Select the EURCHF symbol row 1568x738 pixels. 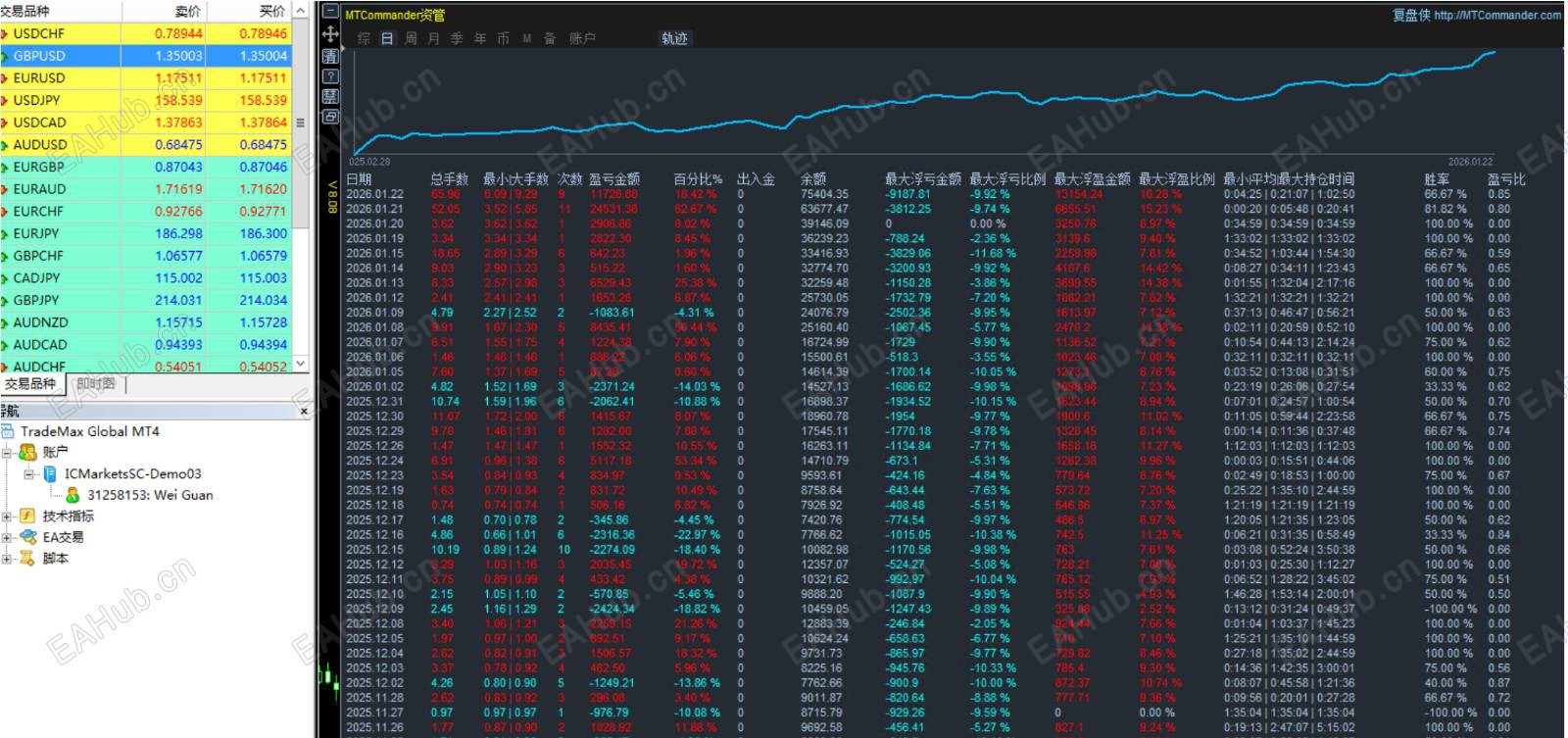(x=146, y=212)
